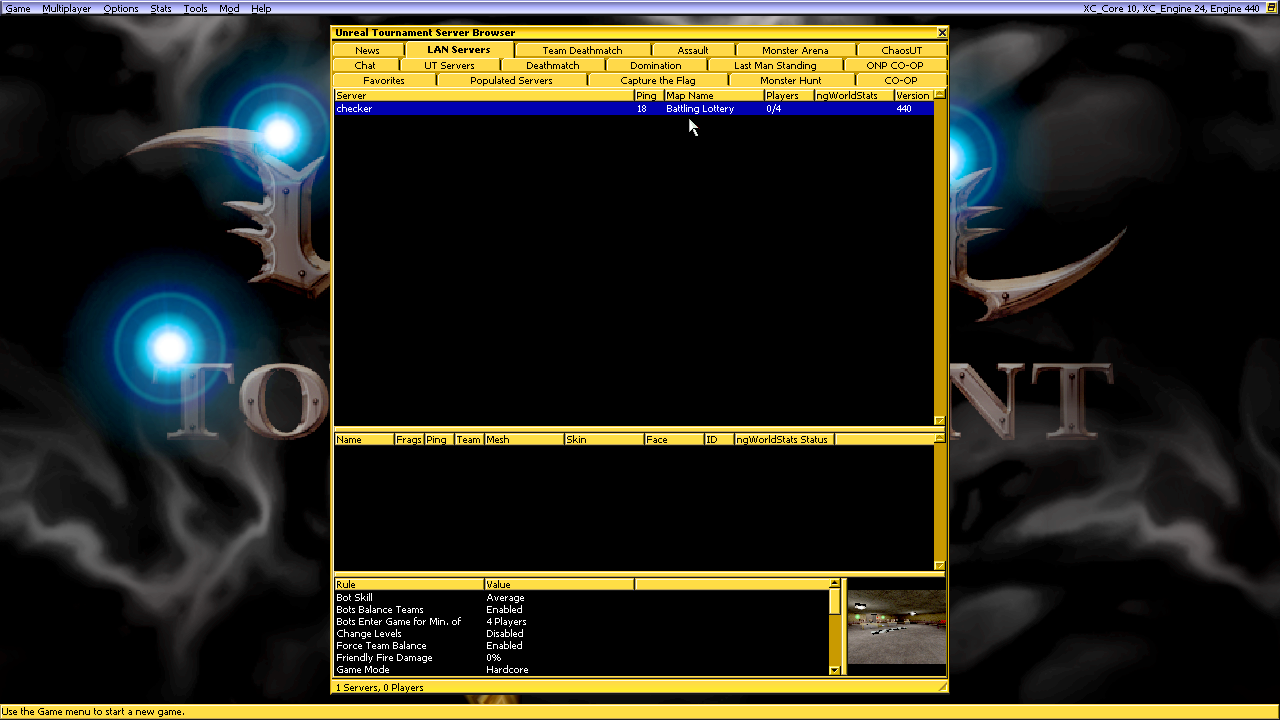Switch to the Monster Arena tab
This screenshot has width=1280, height=720.
(795, 50)
